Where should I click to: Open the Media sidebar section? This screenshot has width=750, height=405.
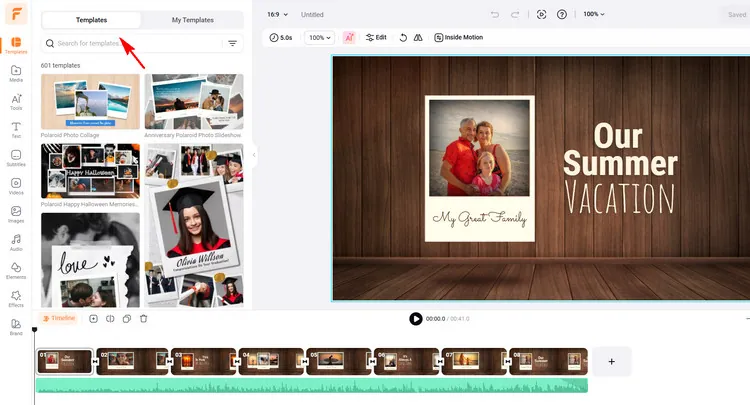click(x=16, y=74)
